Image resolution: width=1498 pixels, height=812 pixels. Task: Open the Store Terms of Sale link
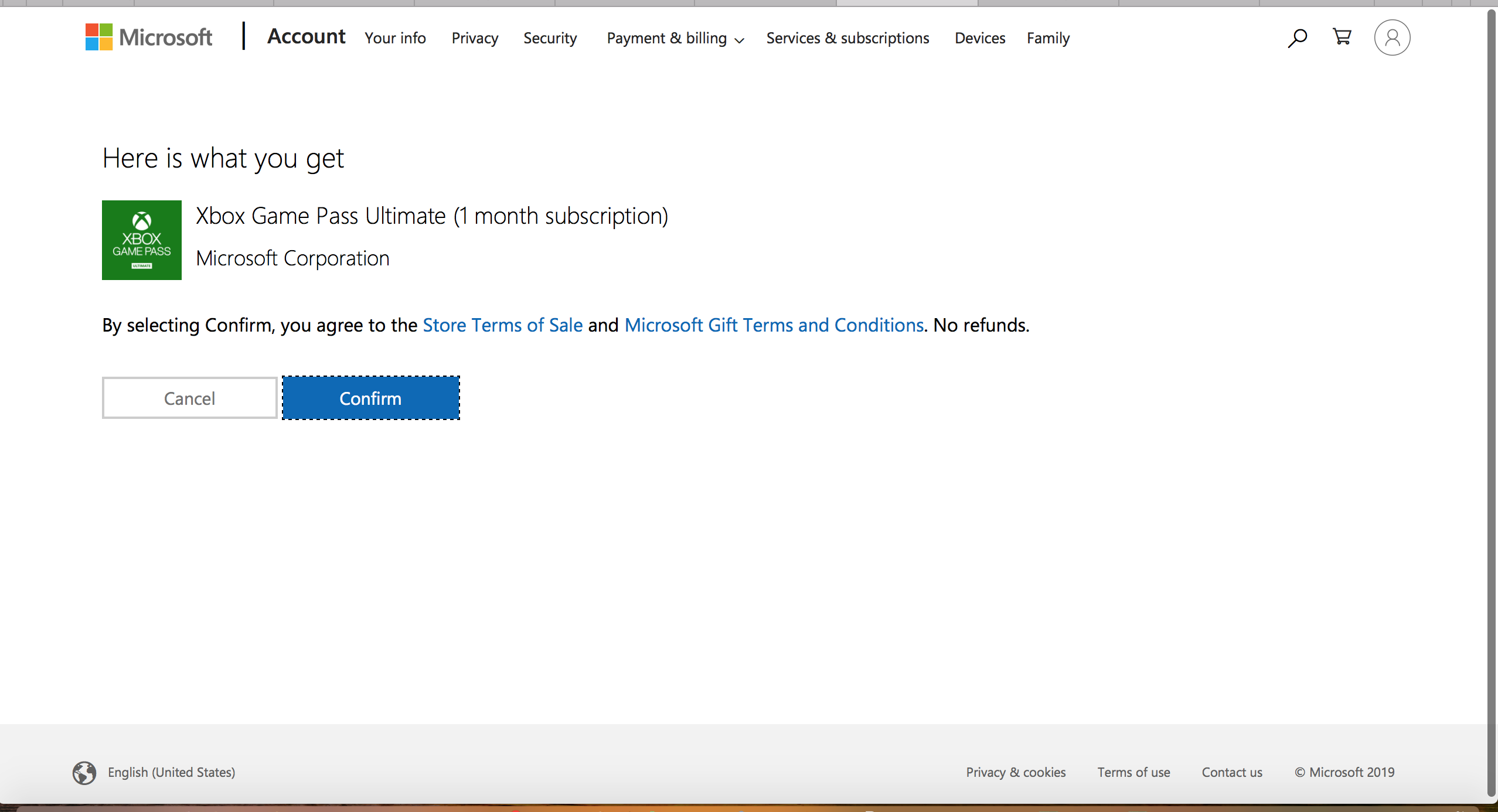pos(502,325)
